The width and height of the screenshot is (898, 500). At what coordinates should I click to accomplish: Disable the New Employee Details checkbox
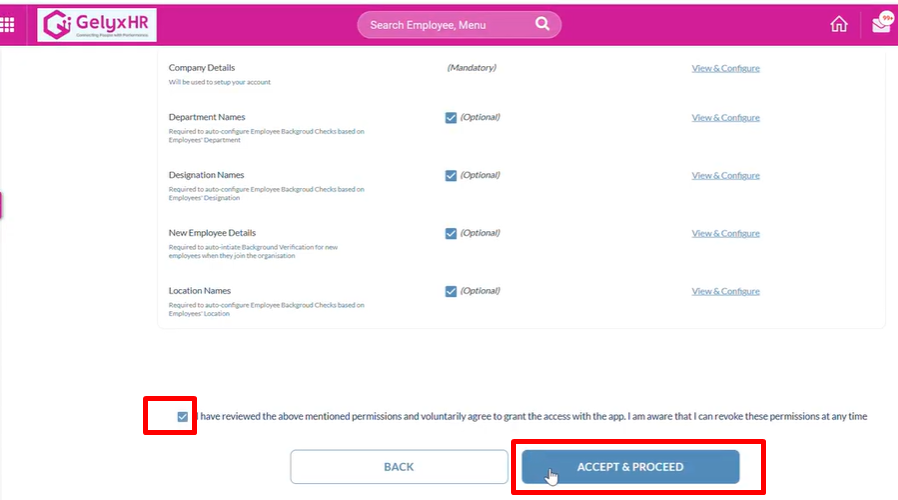point(451,233)
